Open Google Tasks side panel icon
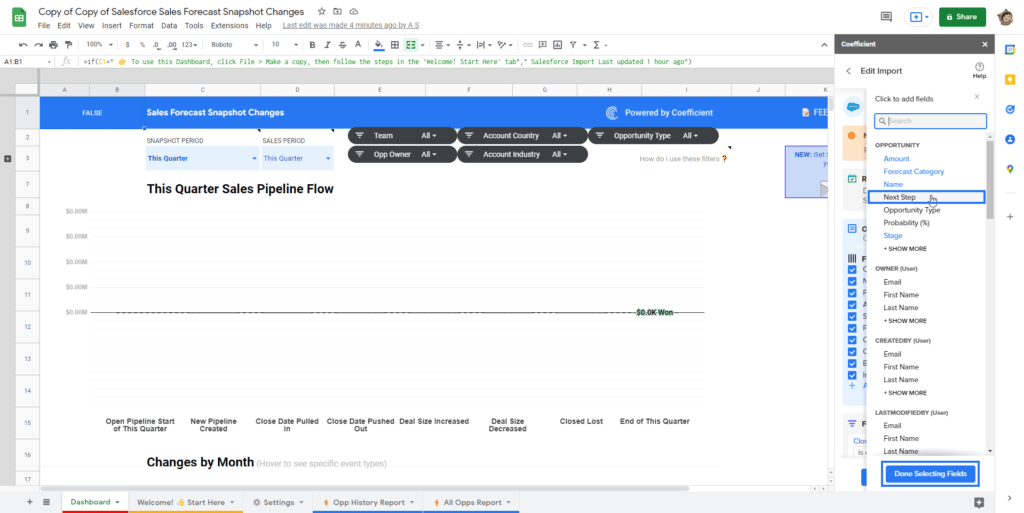Viewport: 1024px width, 513px height. click(x=1010, y=109)
